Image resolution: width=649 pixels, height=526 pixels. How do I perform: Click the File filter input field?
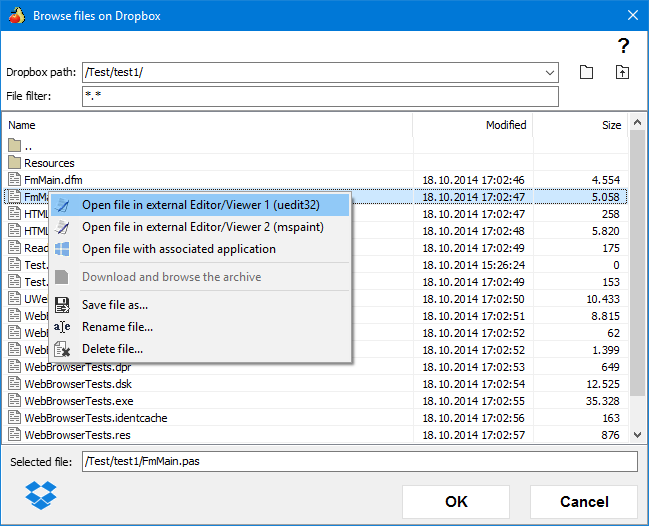pyautogui.click(x=320, y=96)
